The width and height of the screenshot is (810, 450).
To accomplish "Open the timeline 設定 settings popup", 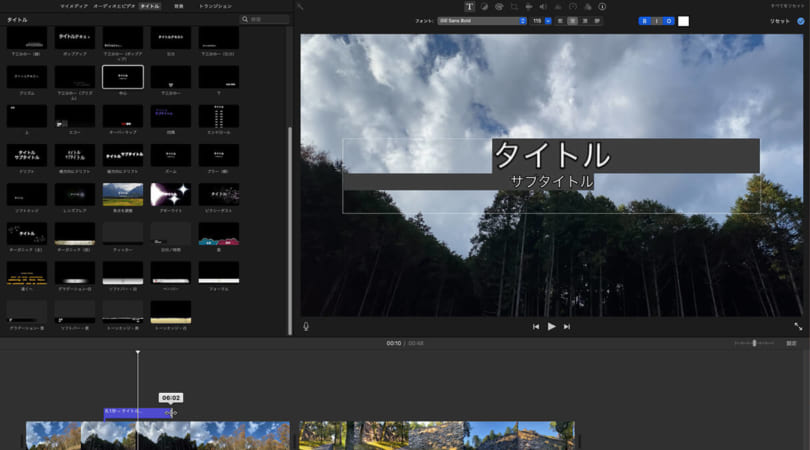I will (x=791, y=343).
